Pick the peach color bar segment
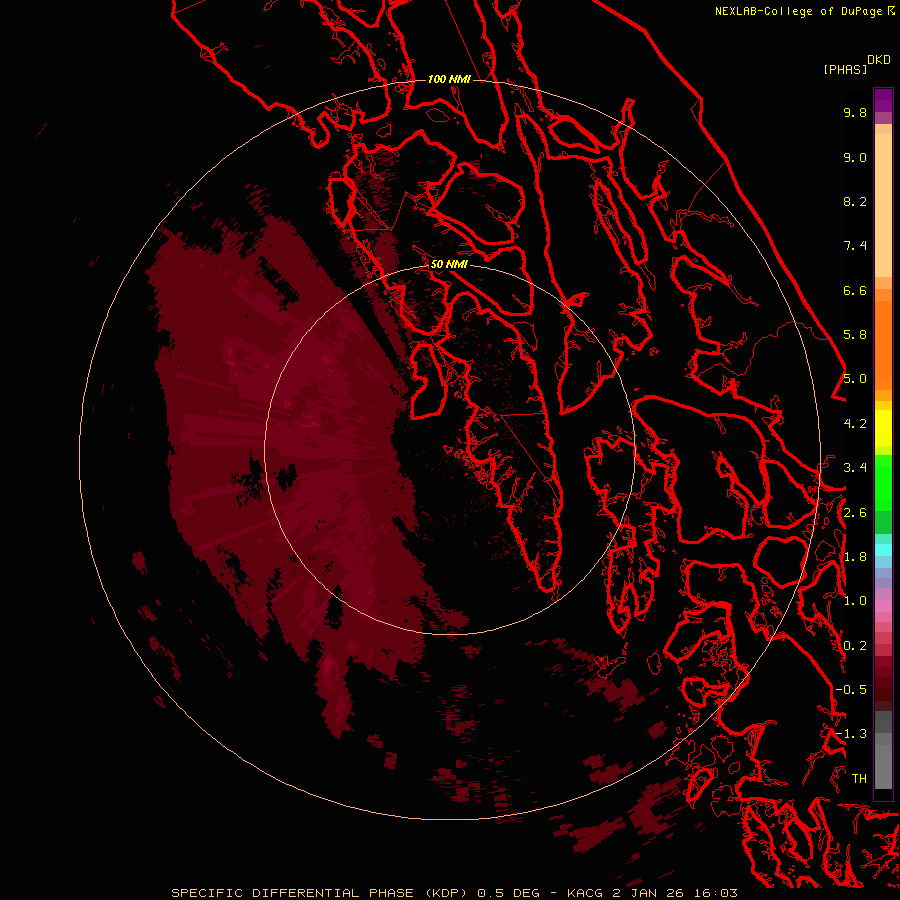 click(883, 205)
